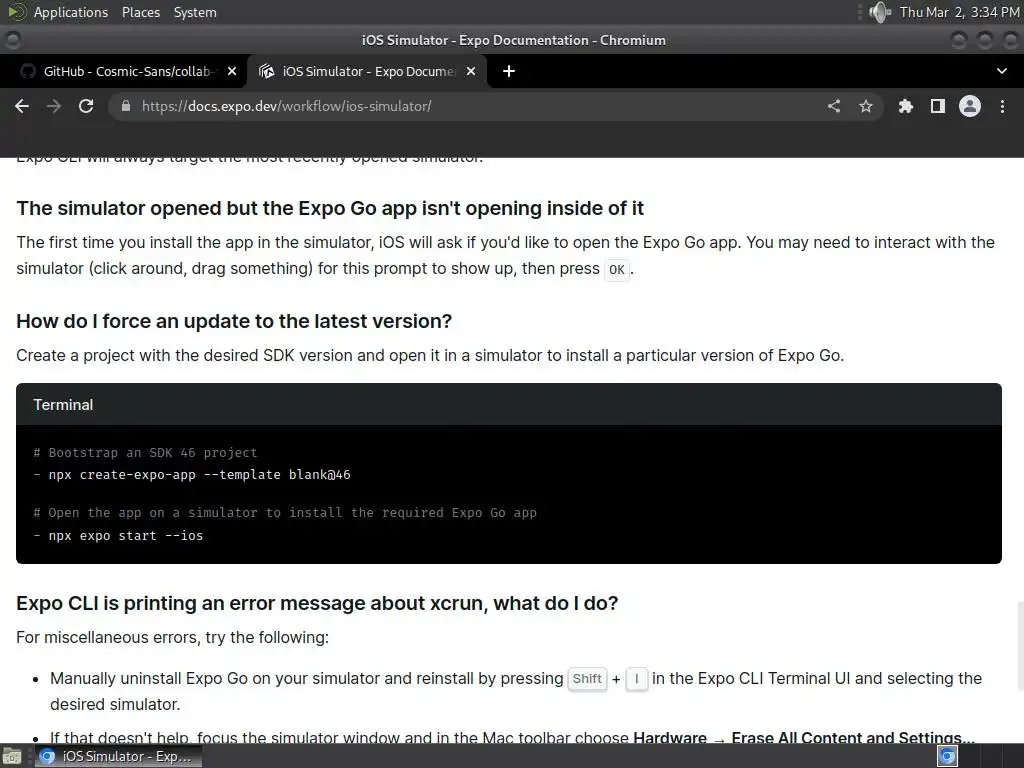The width and height of the screenshot is (1024, 768).
Task: Click the I key badge
Action: [x=637, y=679]
